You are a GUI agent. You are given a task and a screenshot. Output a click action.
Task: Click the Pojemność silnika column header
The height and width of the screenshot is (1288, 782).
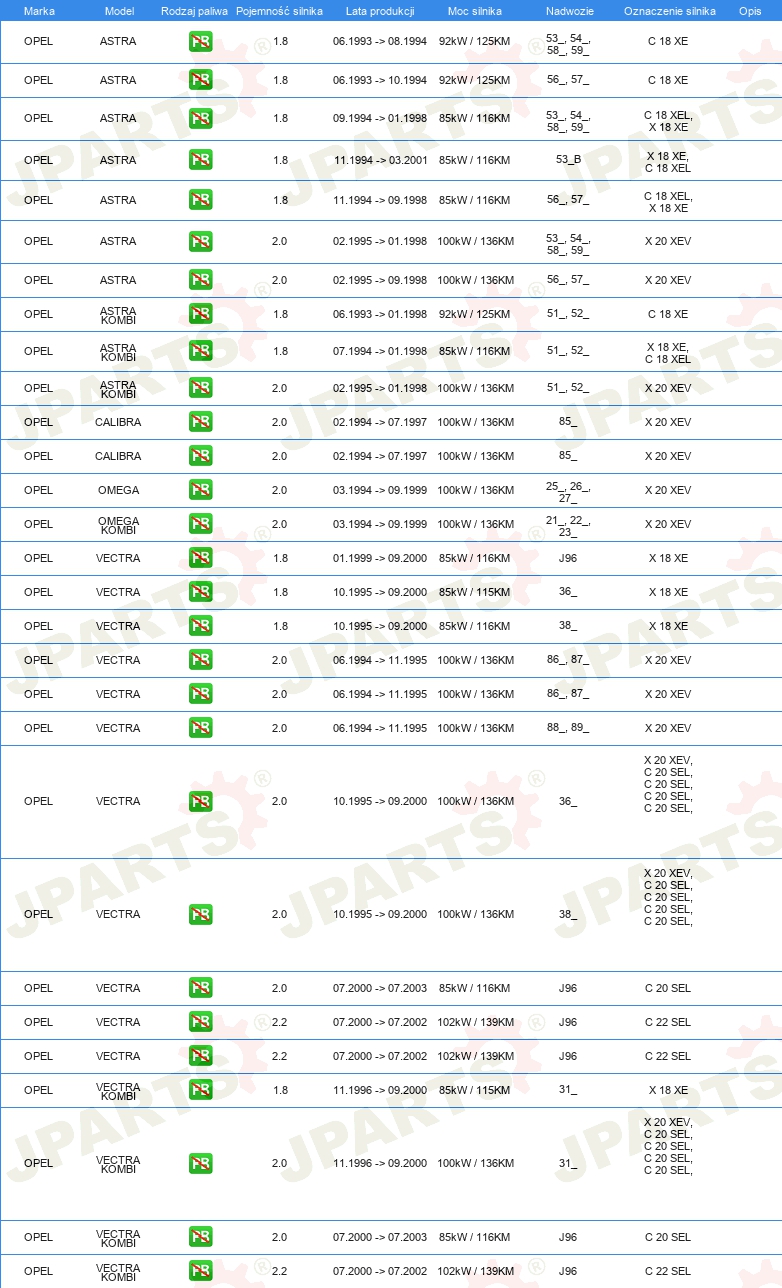click(x=279, y=10)
